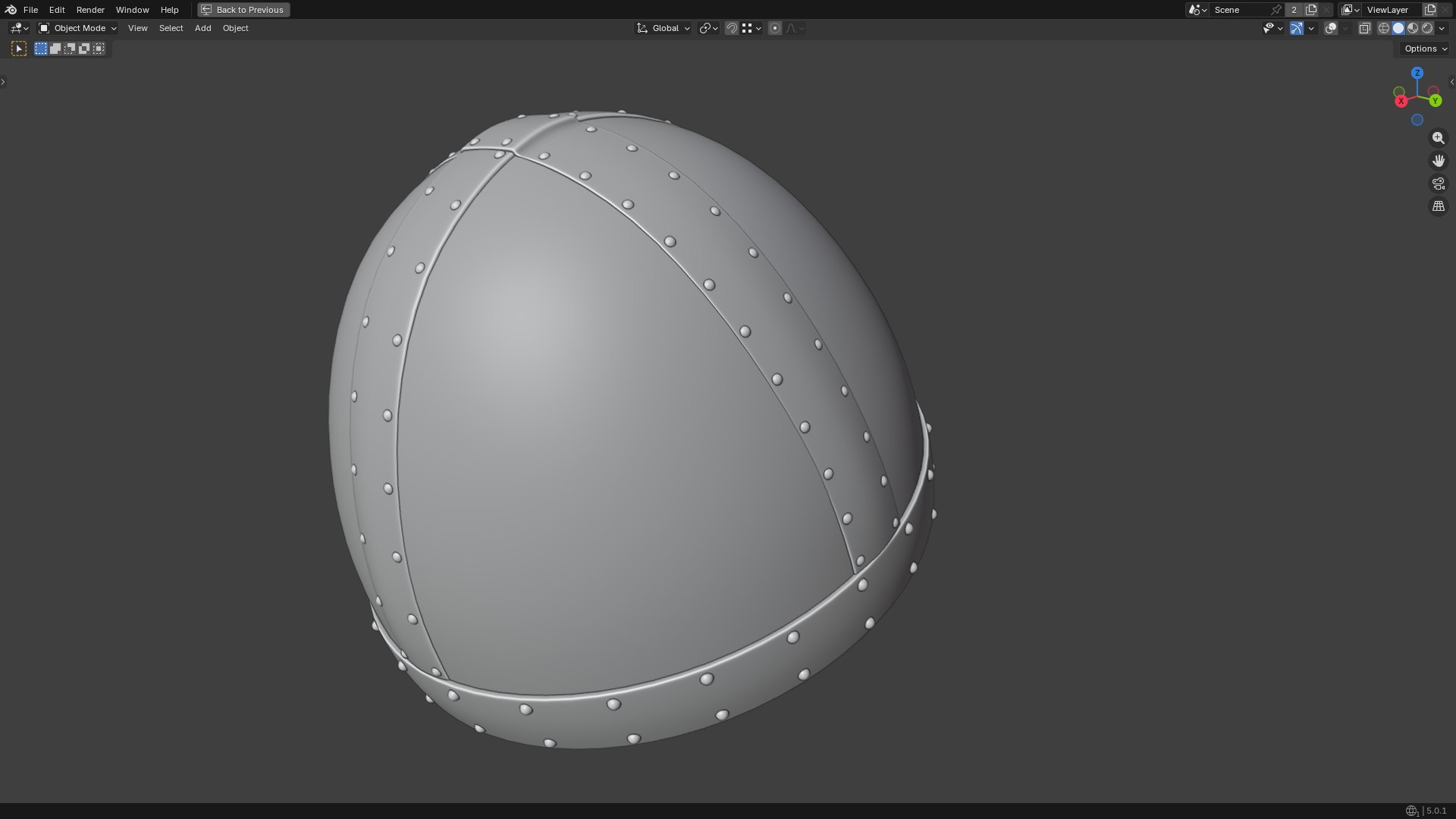Switch to Wireframe viewport shading

1384,28
